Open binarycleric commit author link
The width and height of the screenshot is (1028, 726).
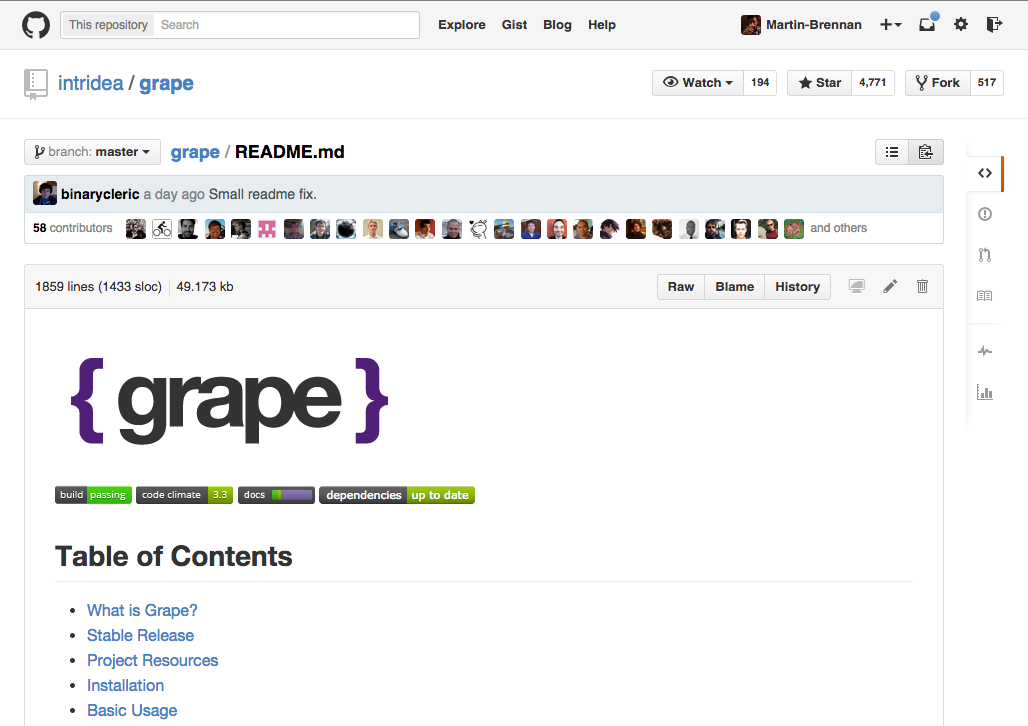click(x=100, y=194)
